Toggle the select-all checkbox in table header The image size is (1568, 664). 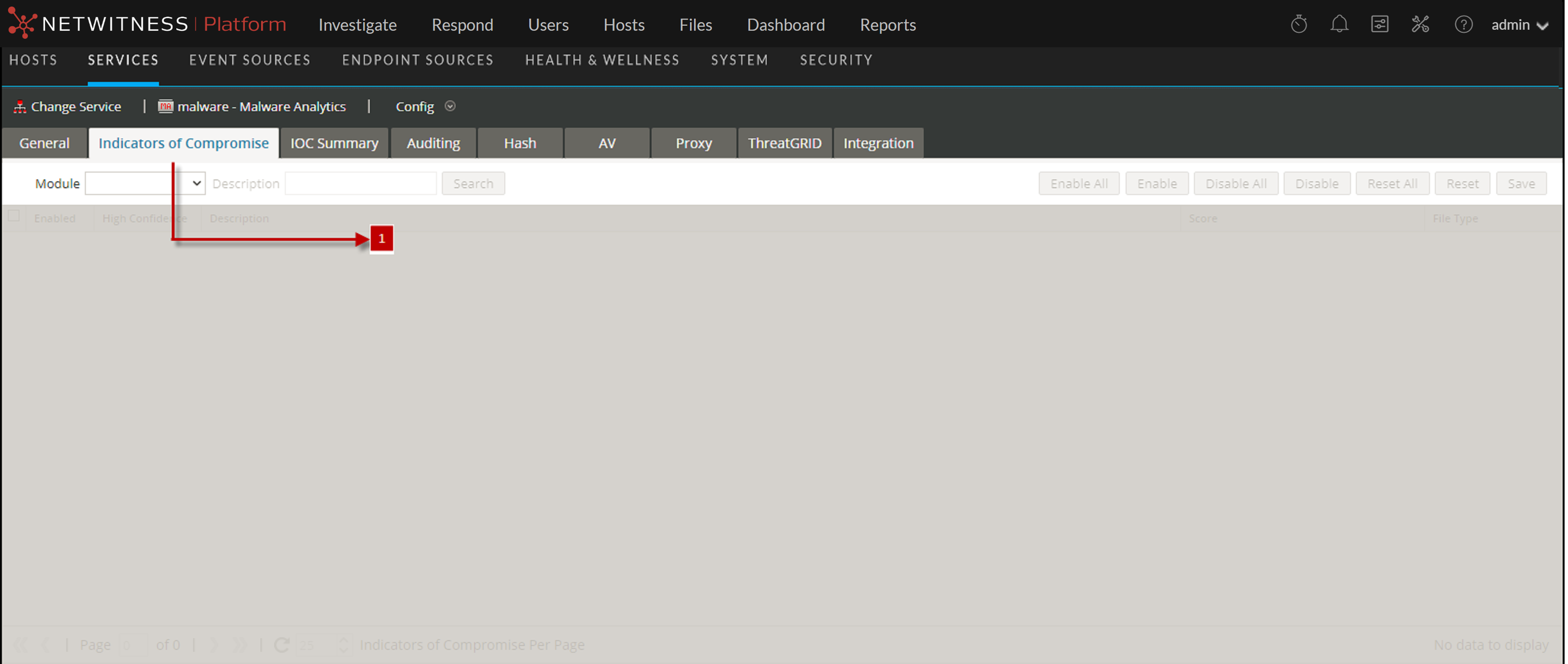pos(14,216)
